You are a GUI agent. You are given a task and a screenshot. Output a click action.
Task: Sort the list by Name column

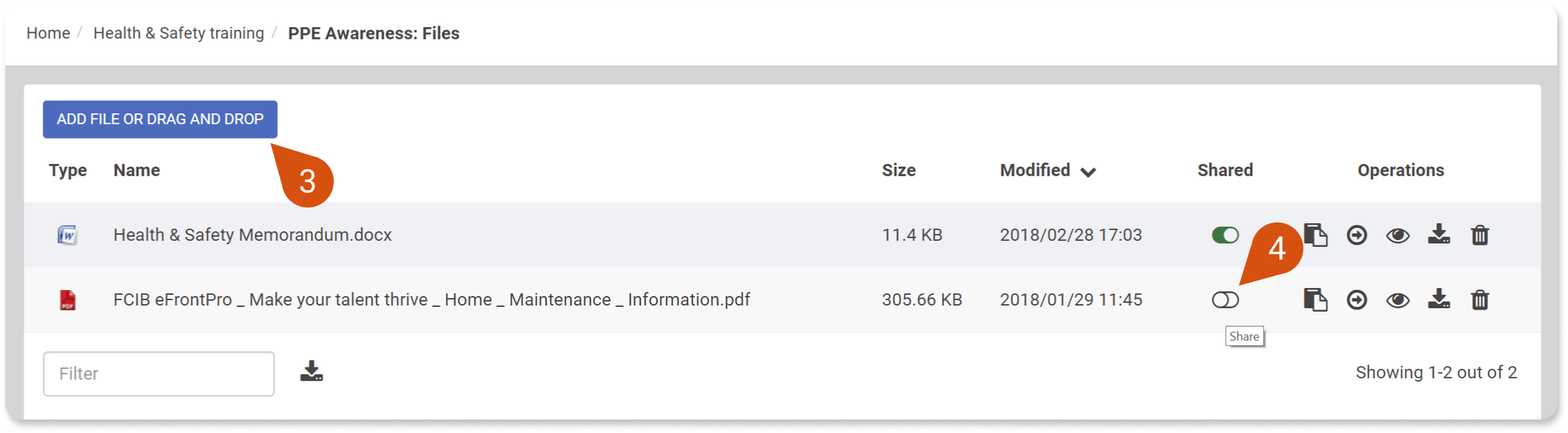(x=136, y=170)
